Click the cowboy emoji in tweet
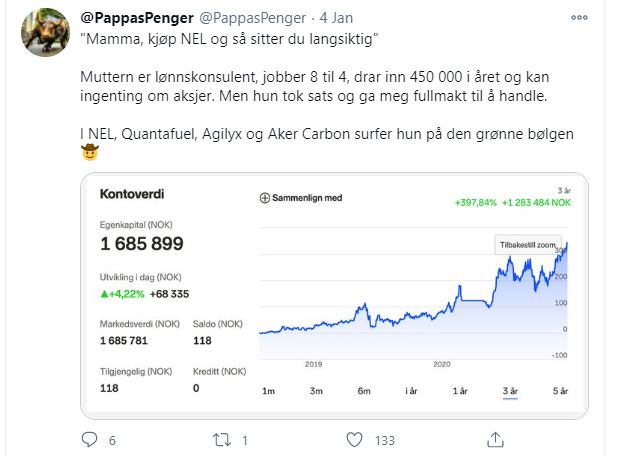 90,153
